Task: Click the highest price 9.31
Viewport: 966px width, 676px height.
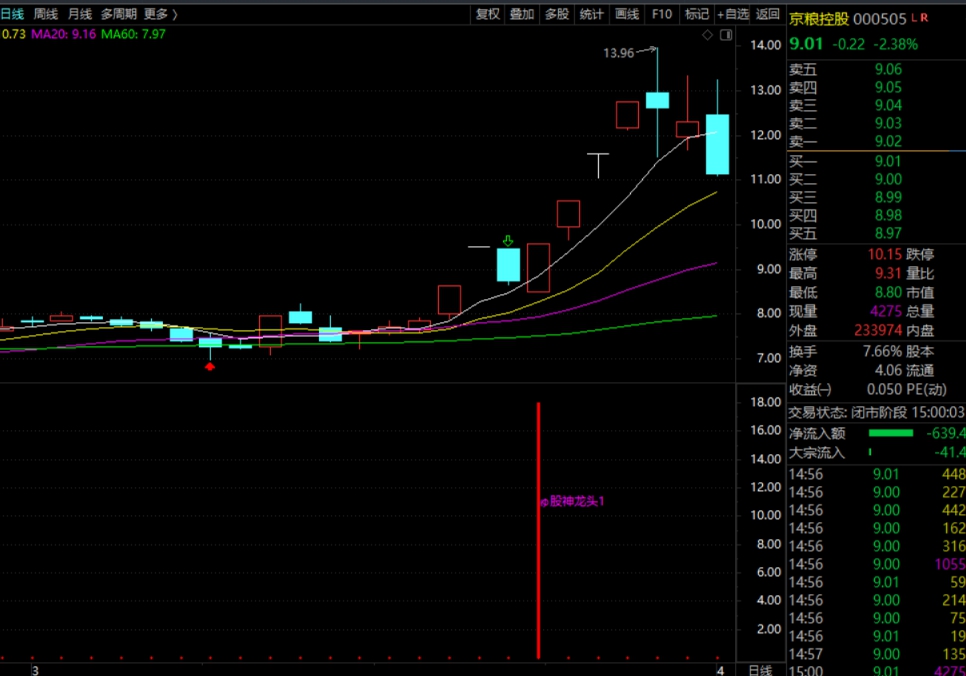Action: [888, 273]
